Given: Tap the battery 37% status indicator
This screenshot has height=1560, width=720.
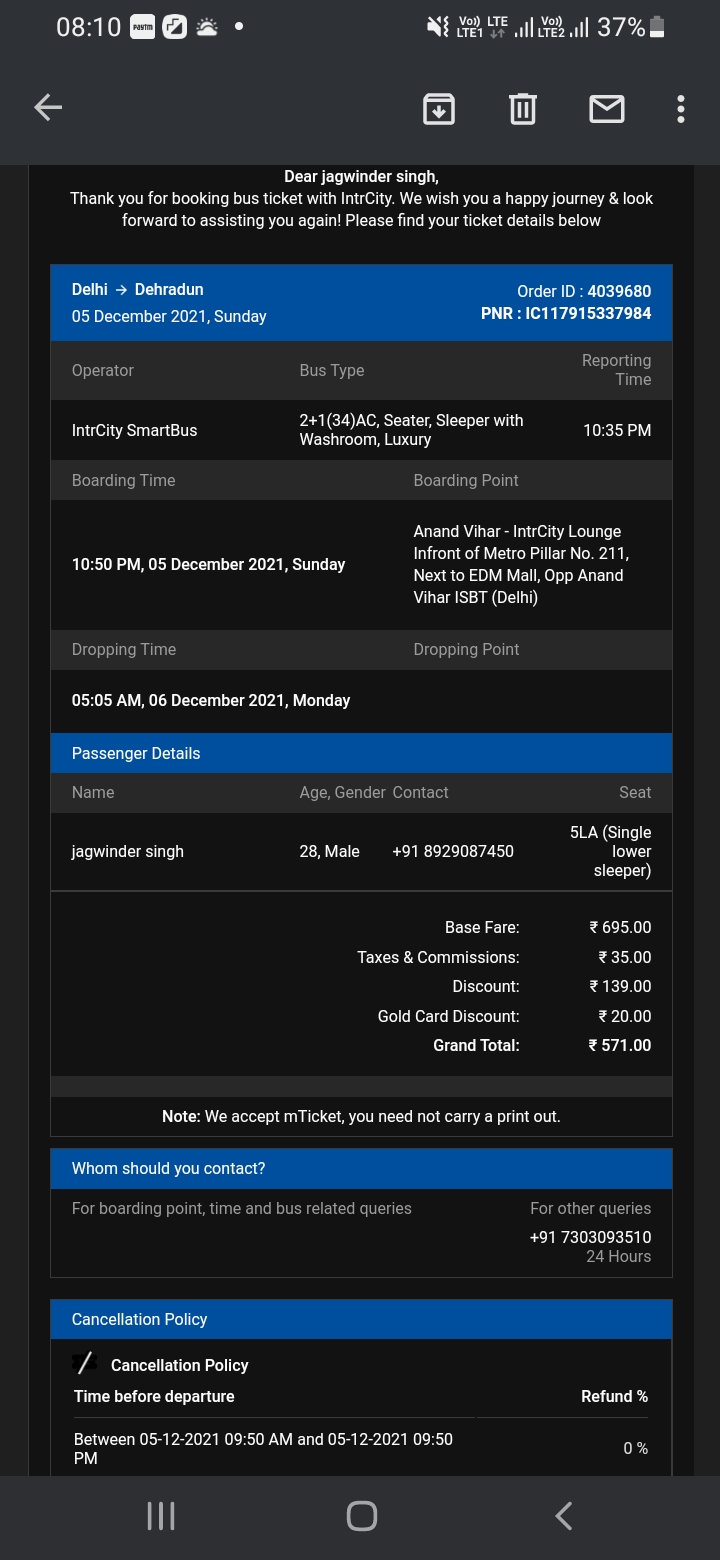Looking at the screenshot, I should click(631, 27).
